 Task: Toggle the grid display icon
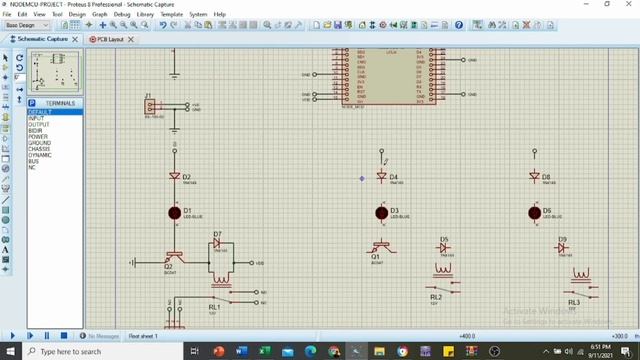[75, 25]
